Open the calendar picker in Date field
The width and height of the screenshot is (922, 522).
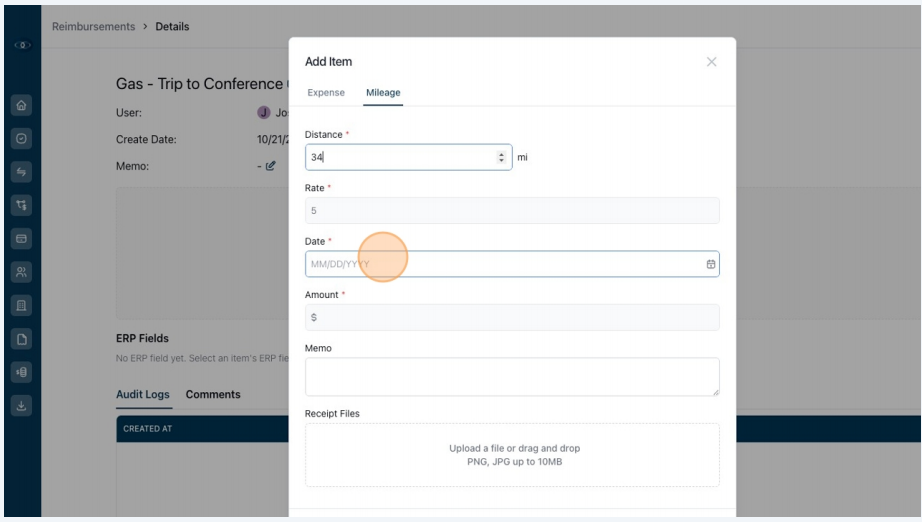click(710, 264)
